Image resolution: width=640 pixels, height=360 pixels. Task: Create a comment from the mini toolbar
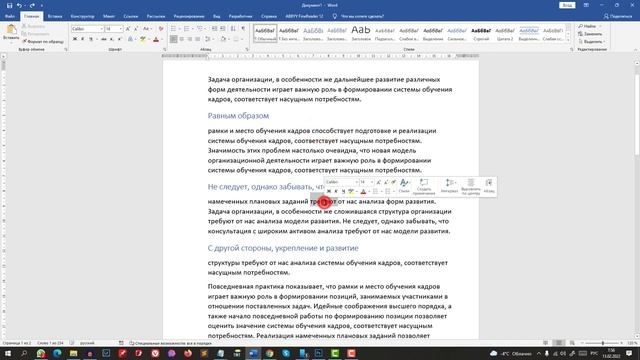[424, 187]
